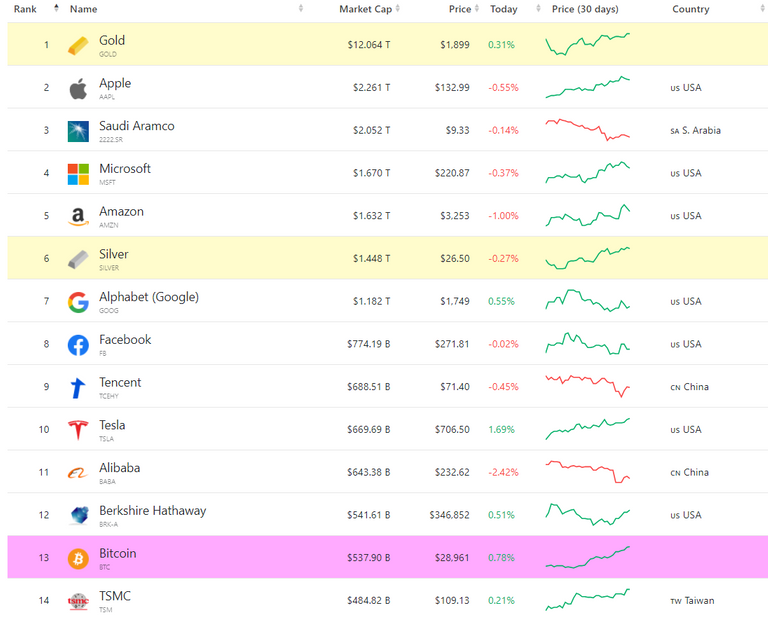The width and height of the screenshot is (768, 619).
Task: Sort by Name column arrow
Action: [x=301, y=8]
